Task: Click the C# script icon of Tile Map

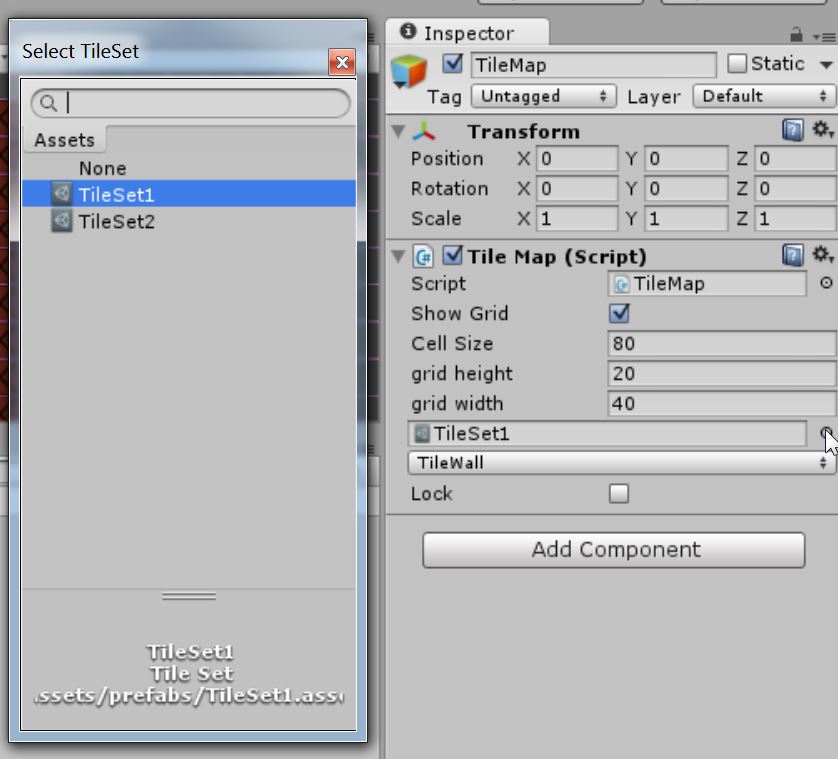Action: pos(423,257)
